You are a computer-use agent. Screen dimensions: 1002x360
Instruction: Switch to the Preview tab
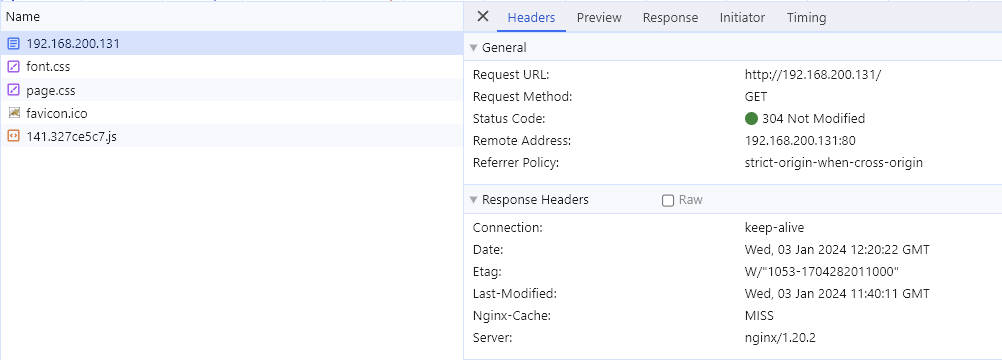tap(599, 17)
